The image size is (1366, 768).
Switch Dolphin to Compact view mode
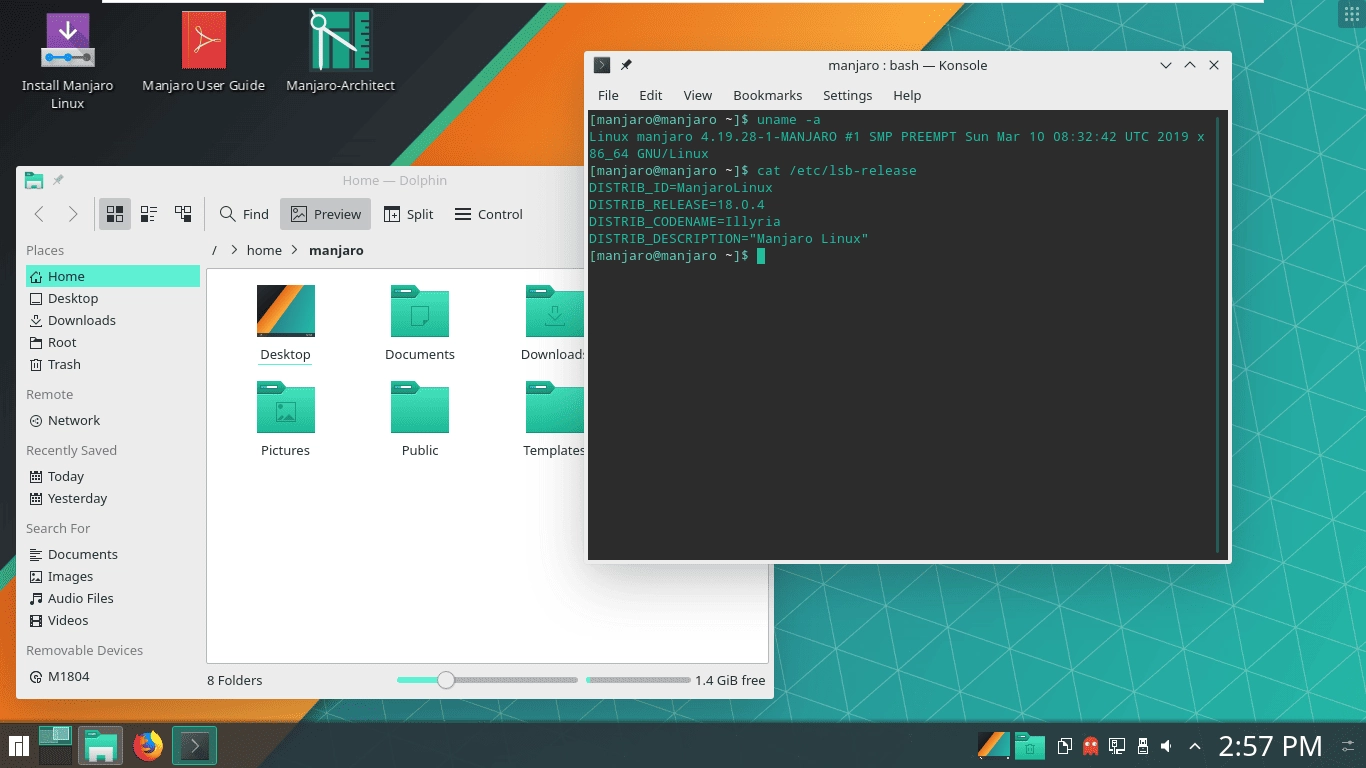pos(149,214)
